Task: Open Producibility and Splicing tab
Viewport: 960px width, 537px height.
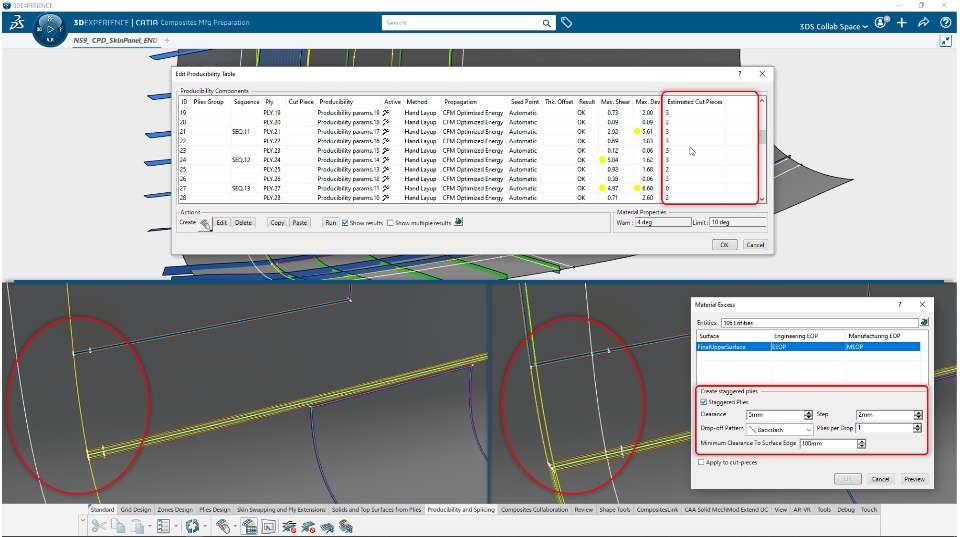Action: [x=460, y=509]
